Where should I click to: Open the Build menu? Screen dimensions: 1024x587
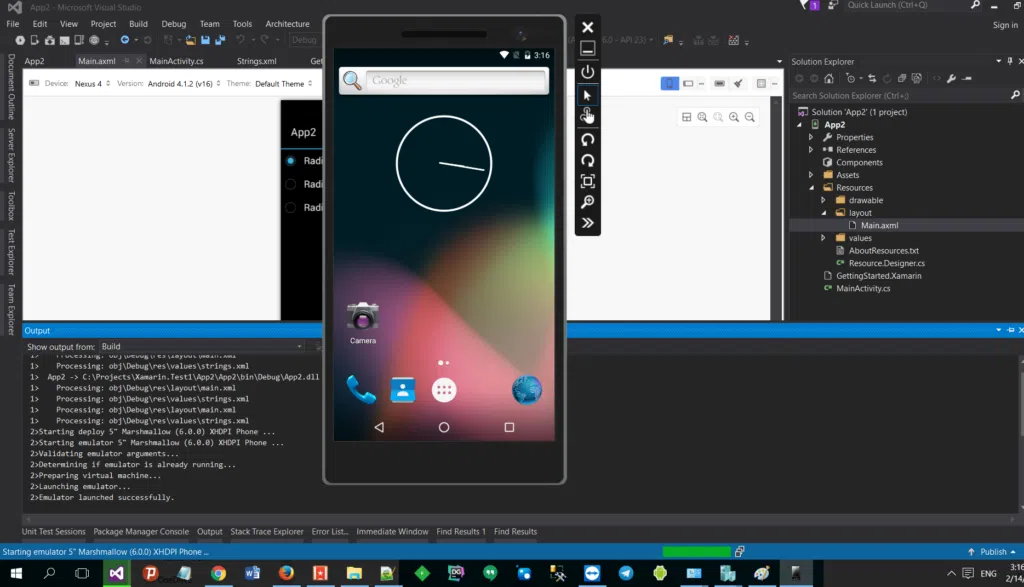click(138, 23)
